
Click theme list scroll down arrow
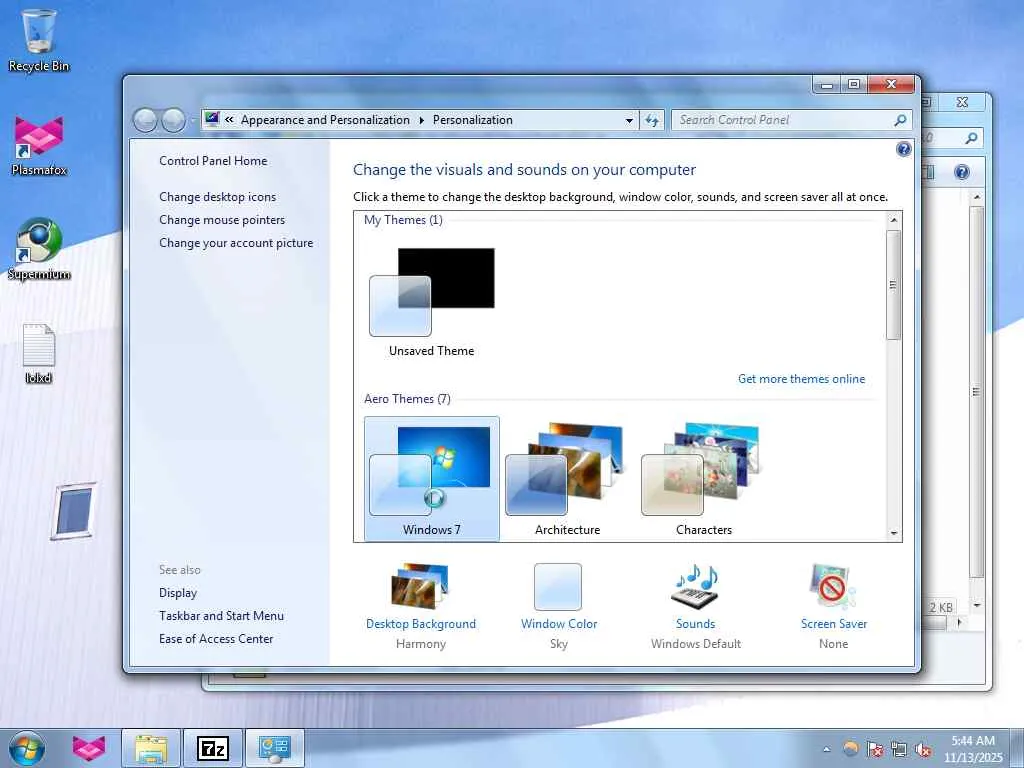(894, 533)
